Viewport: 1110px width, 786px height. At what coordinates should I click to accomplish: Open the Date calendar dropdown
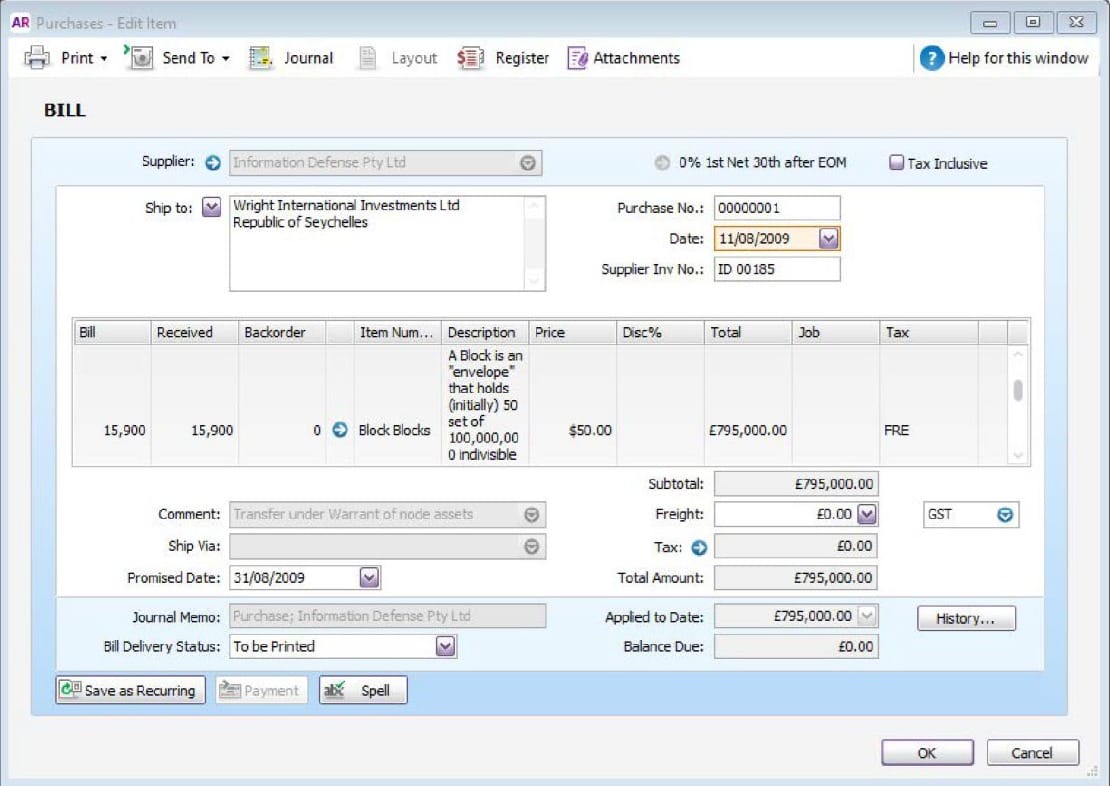[828, 239]
